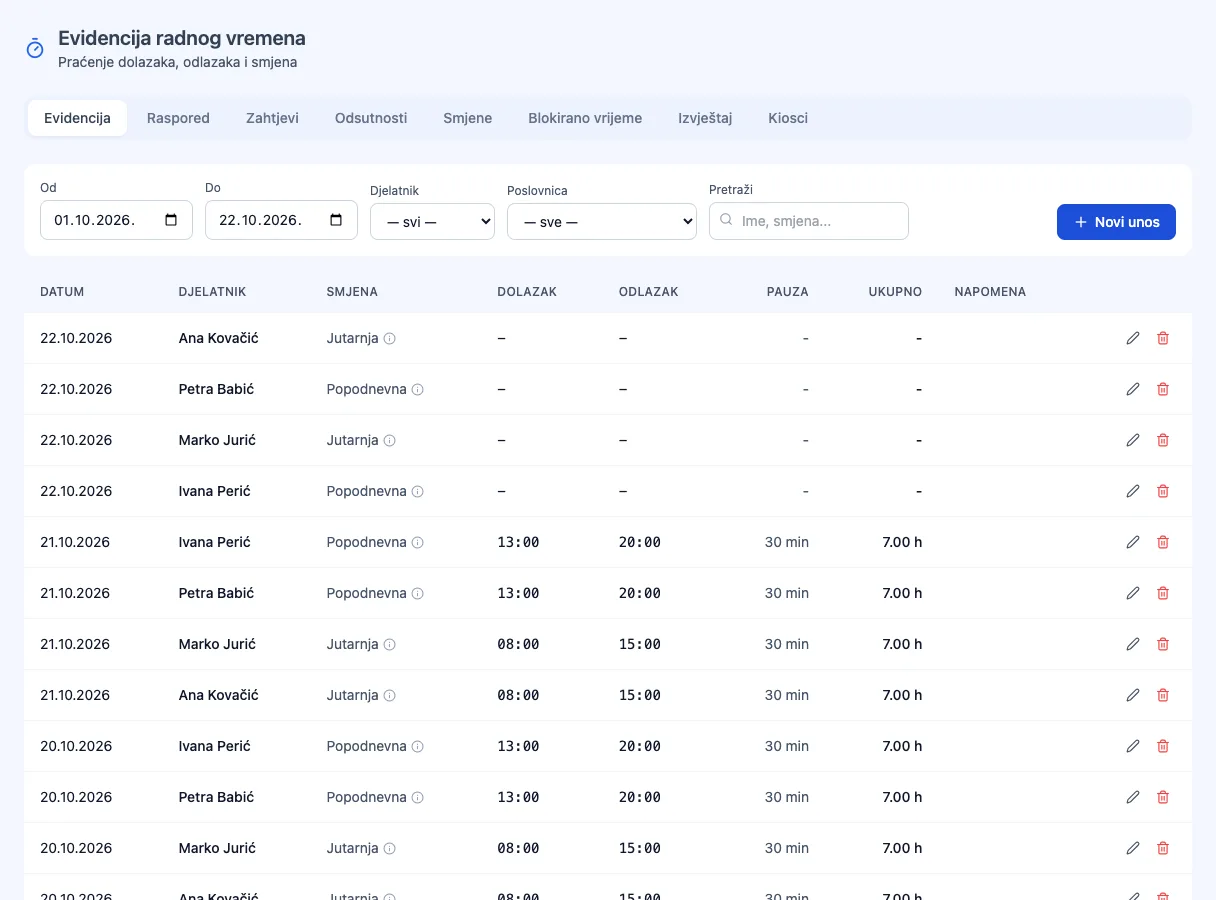Edit Petra Babić's 21.10.2026 entry

[x=1133, y=593]
